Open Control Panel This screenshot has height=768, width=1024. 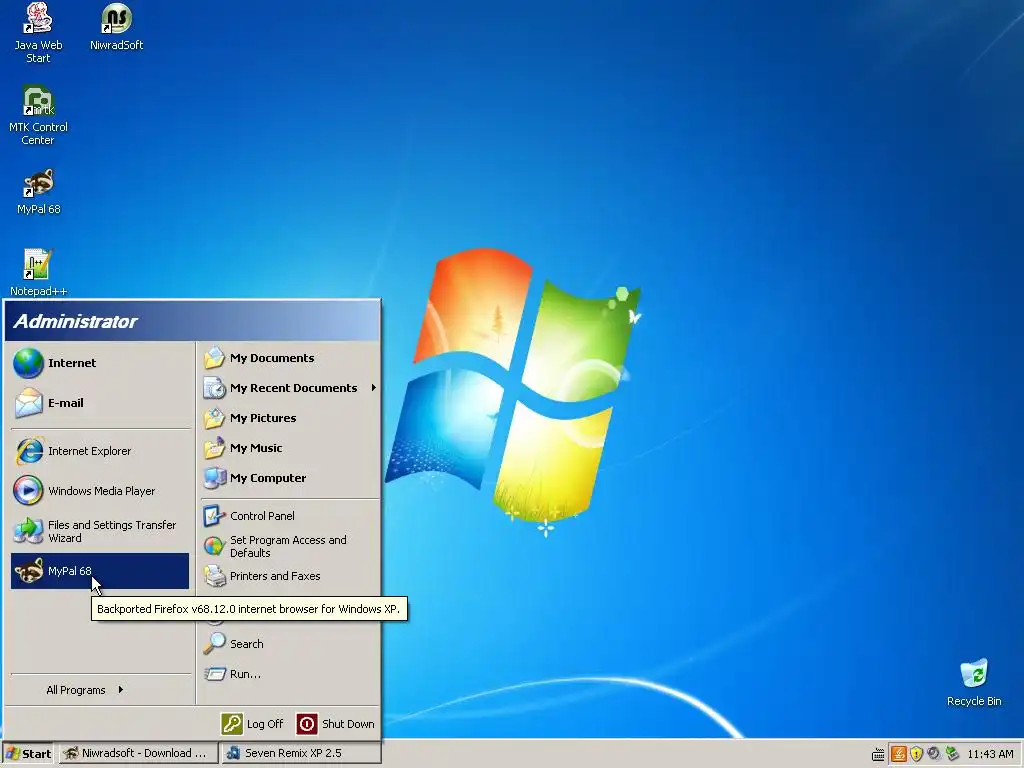pyautogui.click(x=290, y=516)
